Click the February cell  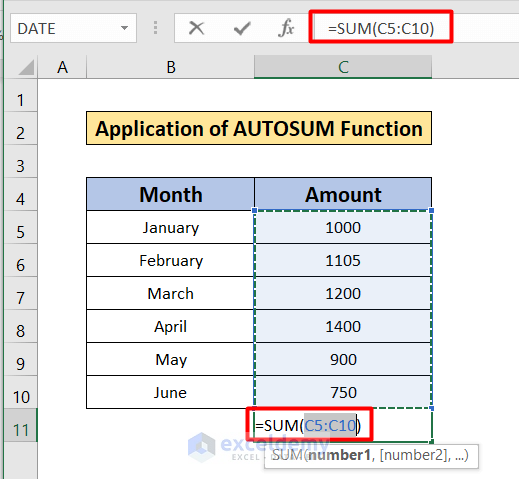(x=170, y=260)
